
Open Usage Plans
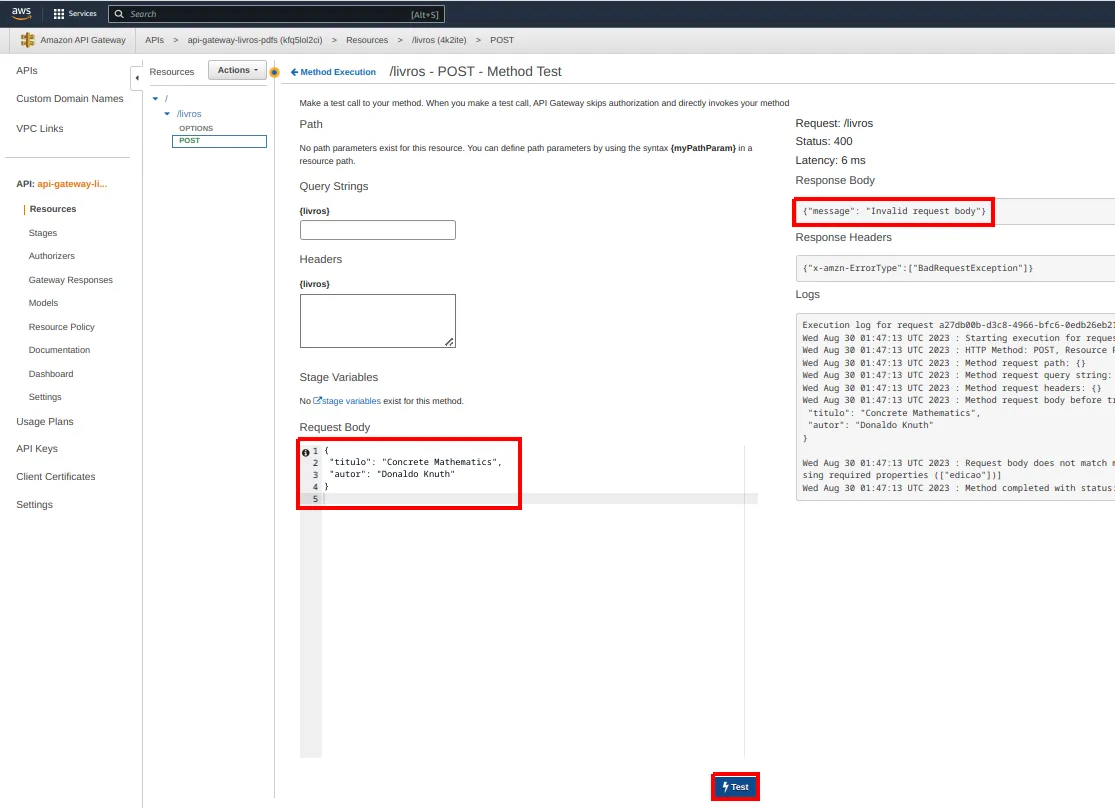(45, 422)
